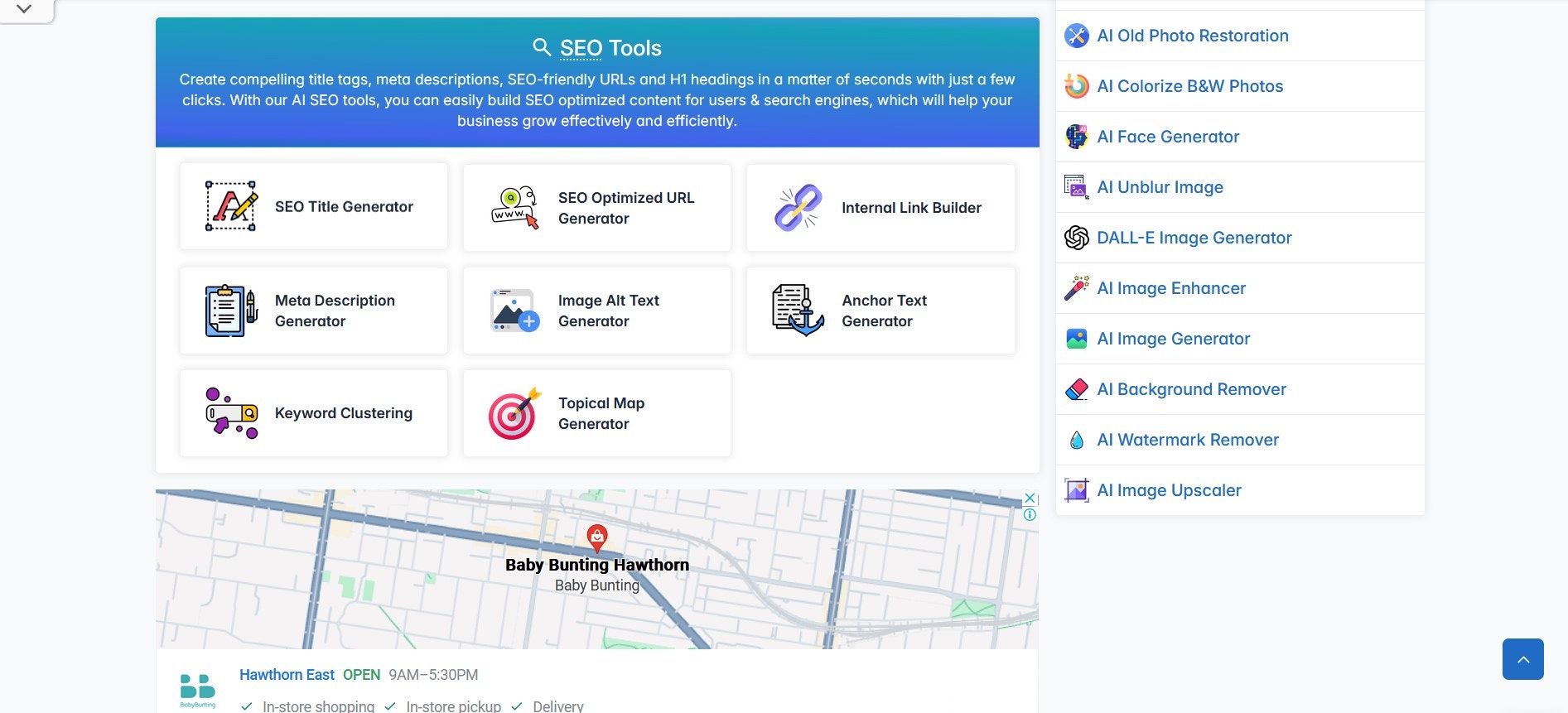Click the search magnifier icon beside SEO Tools
Viewport: 1568px width, 713px height.
tap(542, 47)
